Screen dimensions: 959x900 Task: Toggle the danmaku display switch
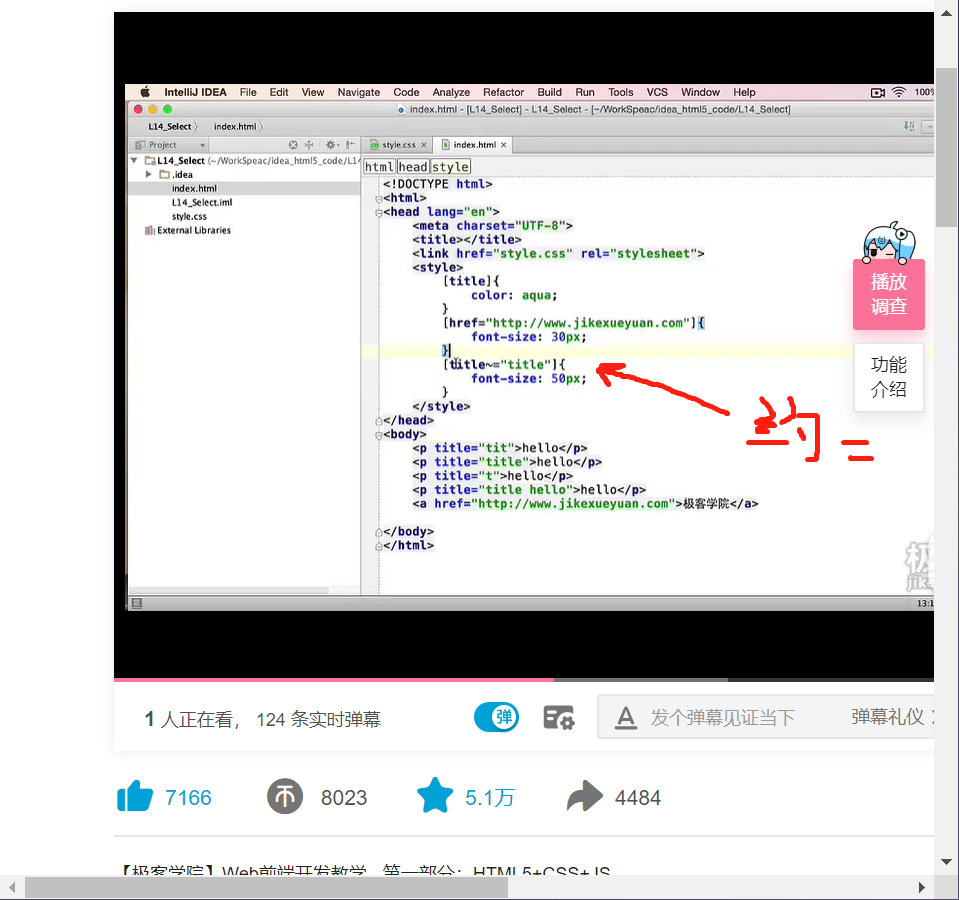click(x=497, y=717)
